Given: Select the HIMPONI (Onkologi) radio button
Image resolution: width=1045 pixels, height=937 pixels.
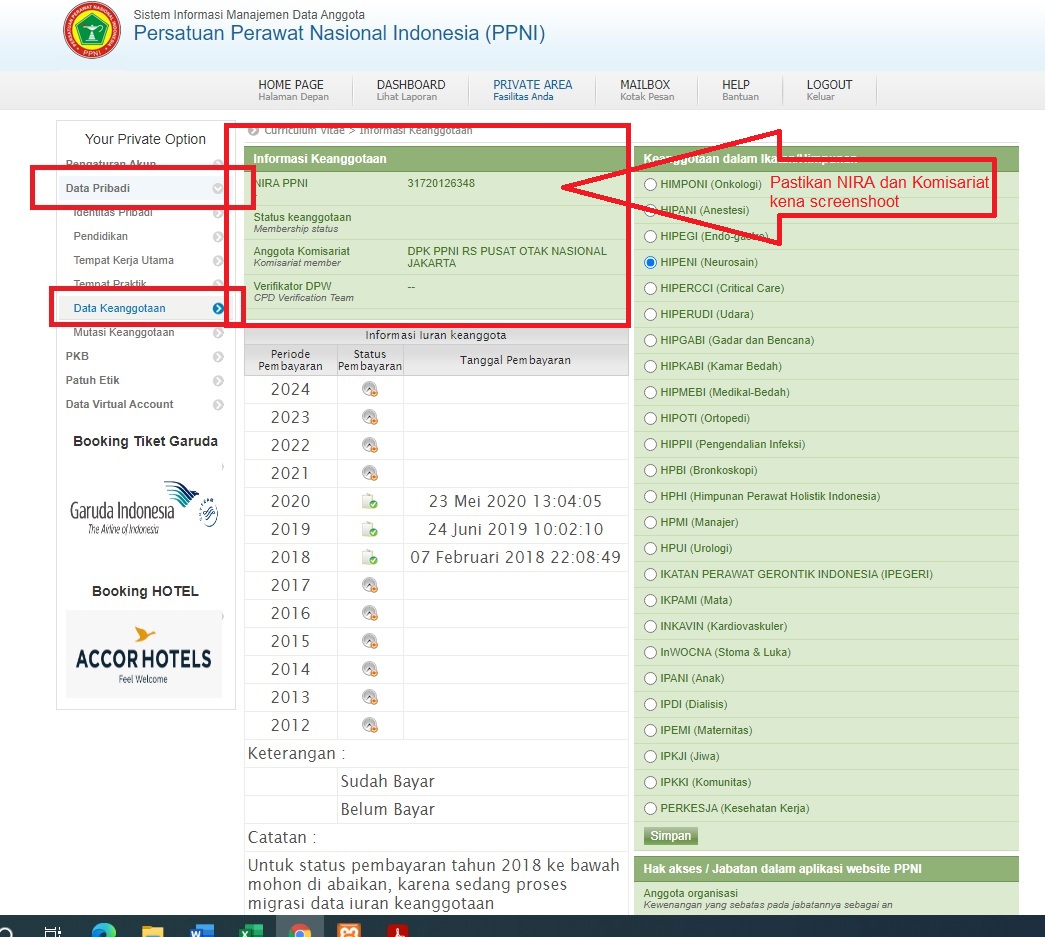Looking at the screenshot, I should [x=651, y=185].
